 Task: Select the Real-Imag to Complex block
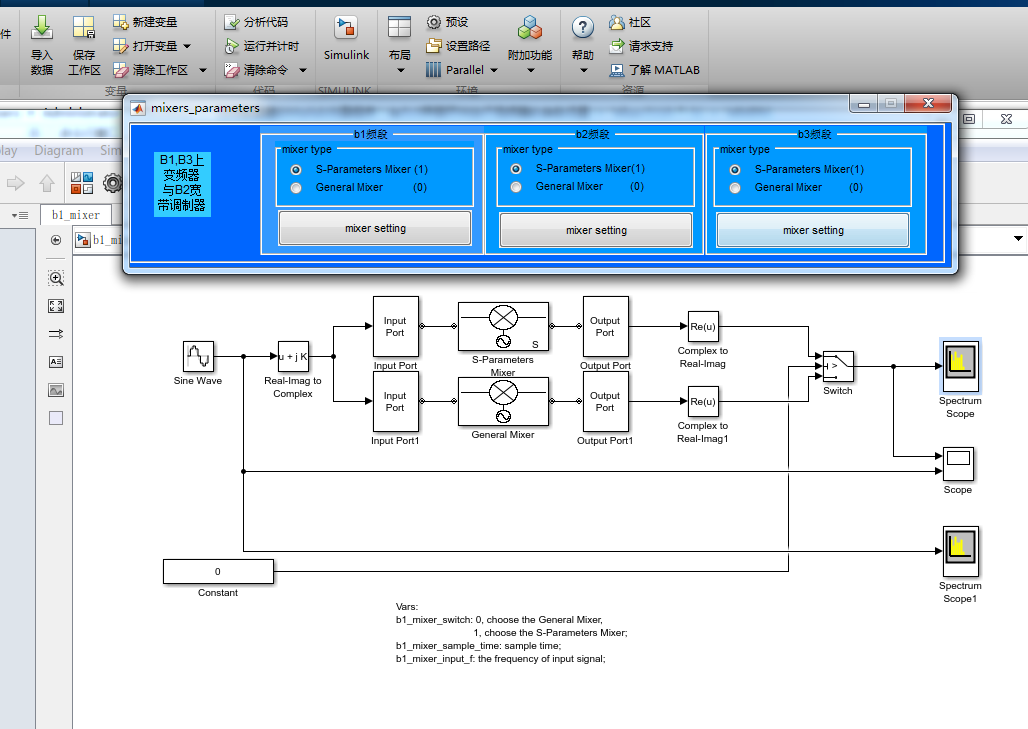(293, 357)
